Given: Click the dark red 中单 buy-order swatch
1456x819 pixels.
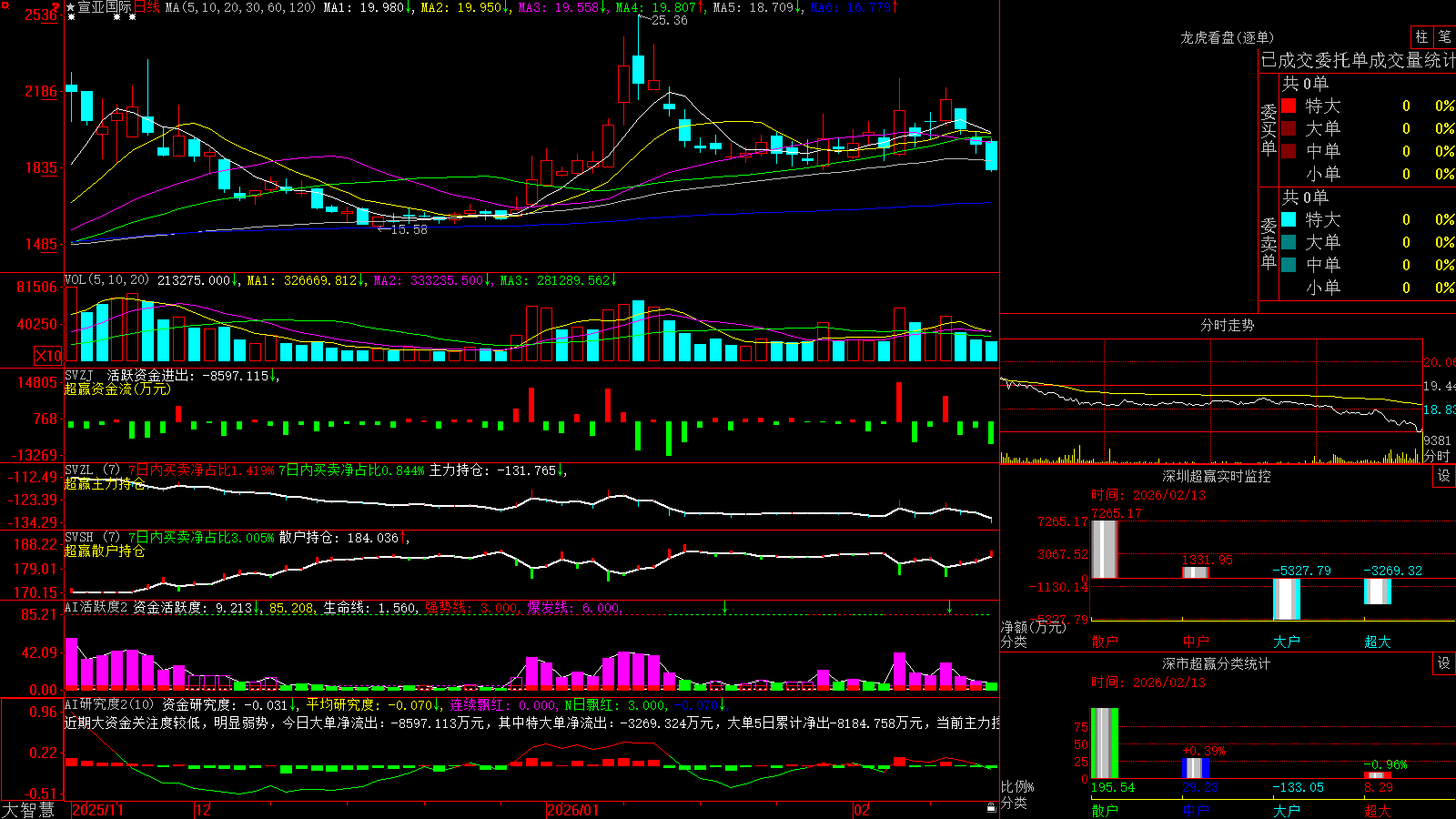Looking at the screenshot, I should 1289,151.
